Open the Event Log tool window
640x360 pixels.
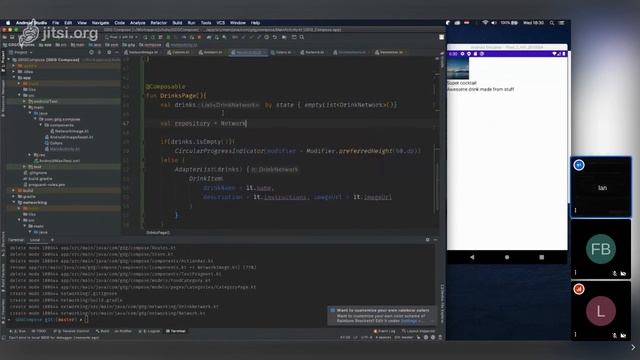384,331
